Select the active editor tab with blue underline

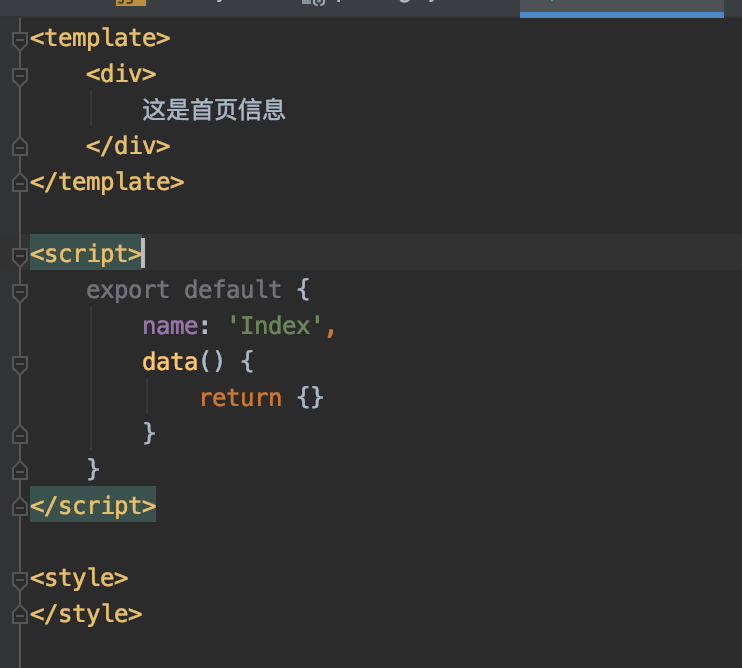[621, 9]
